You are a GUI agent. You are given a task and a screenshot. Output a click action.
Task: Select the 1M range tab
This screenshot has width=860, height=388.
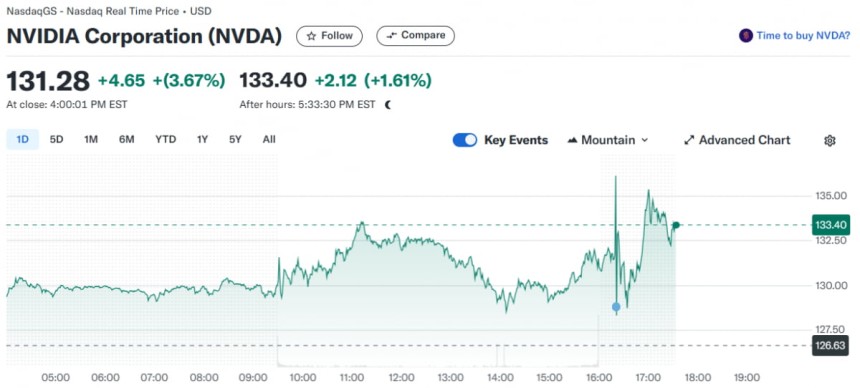click(x=91, y=139)
